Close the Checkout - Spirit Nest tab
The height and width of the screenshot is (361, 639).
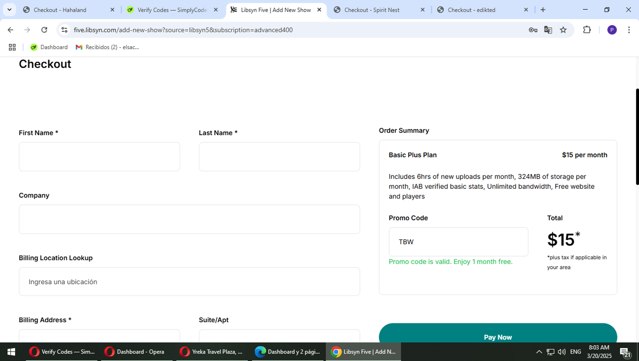click(x=423, y=10)
